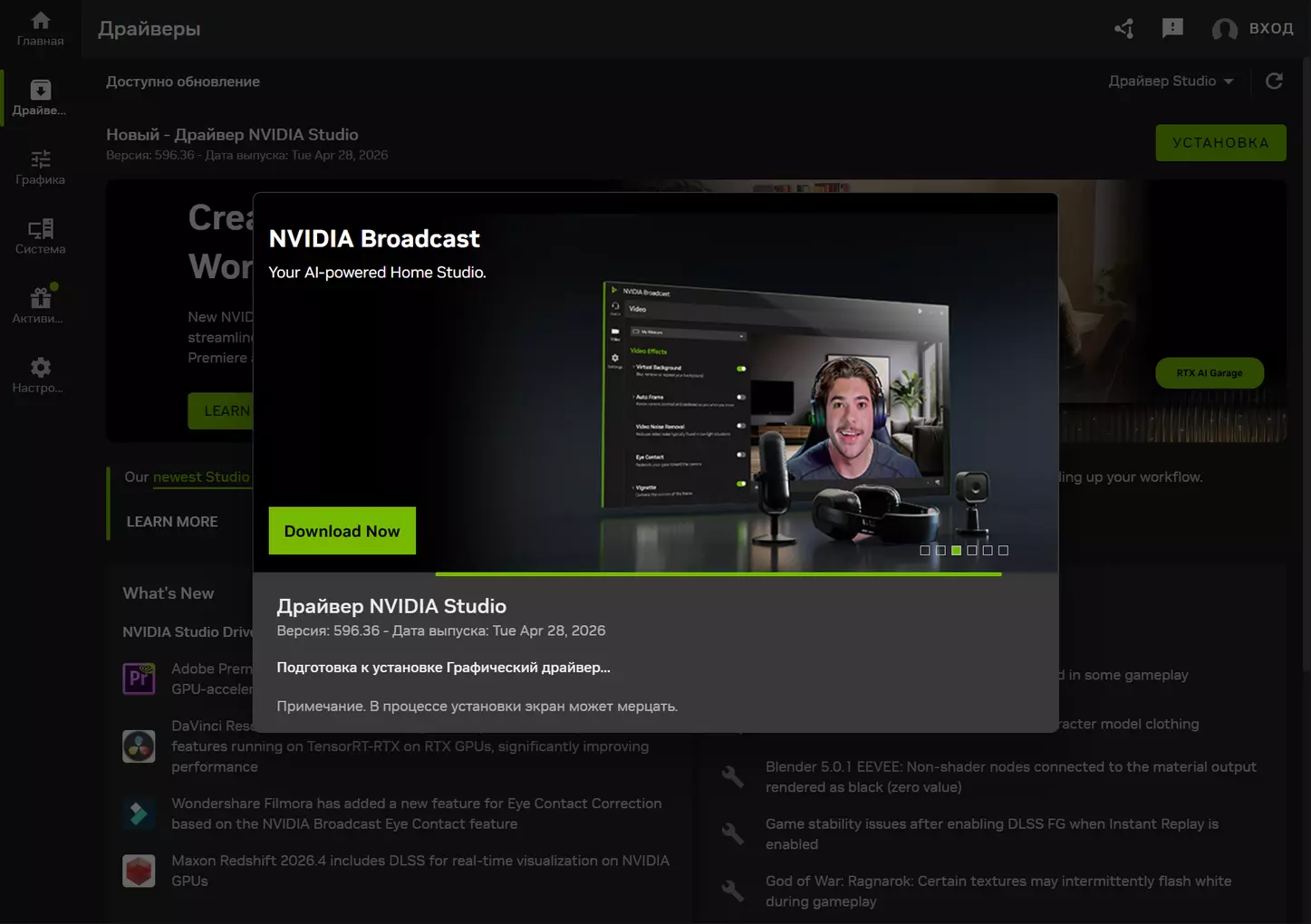Screen dimensions: 1311x924
Task: Click LEARN MORE below the newest Studio text
Action: click(172, 522)
